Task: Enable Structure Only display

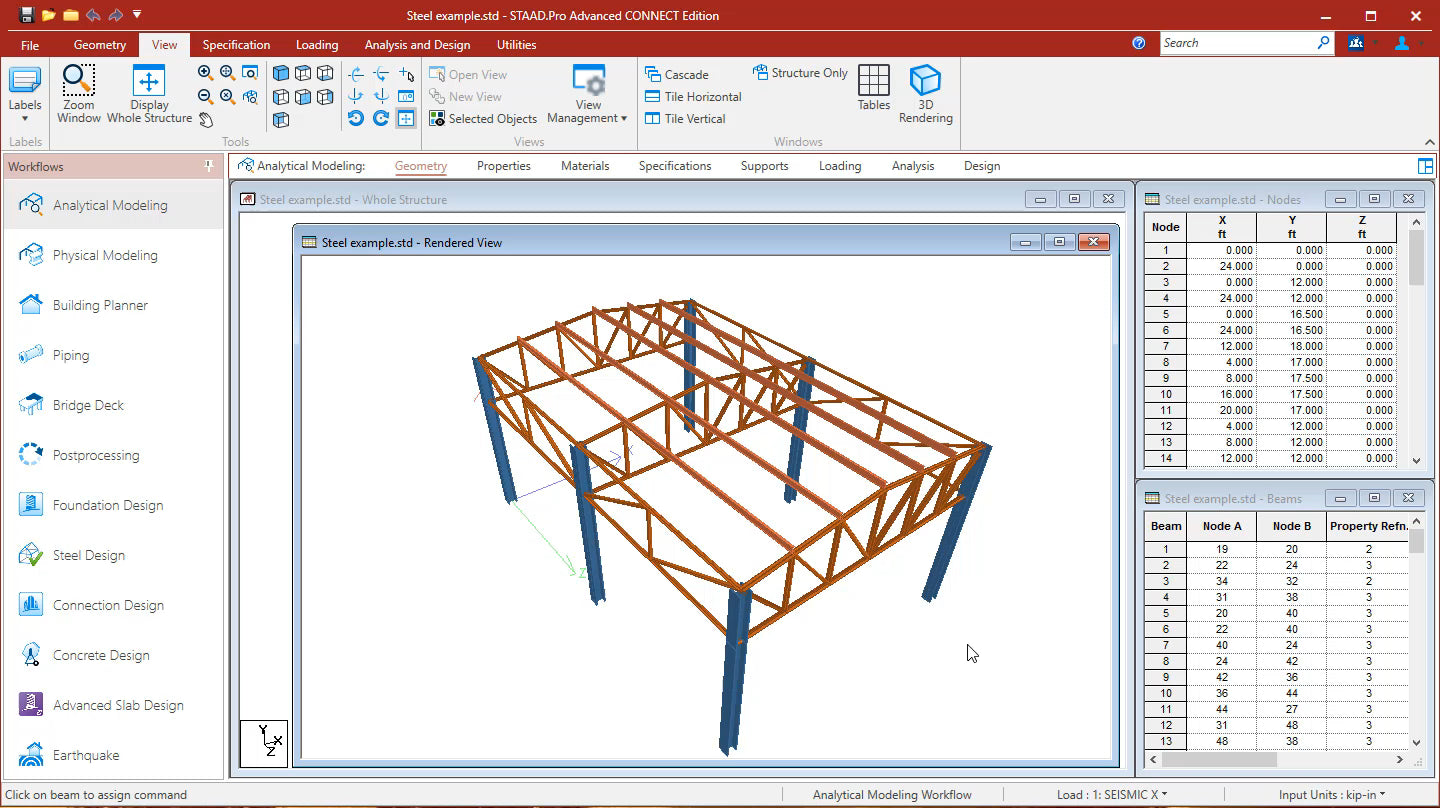Action: point(799,72)
